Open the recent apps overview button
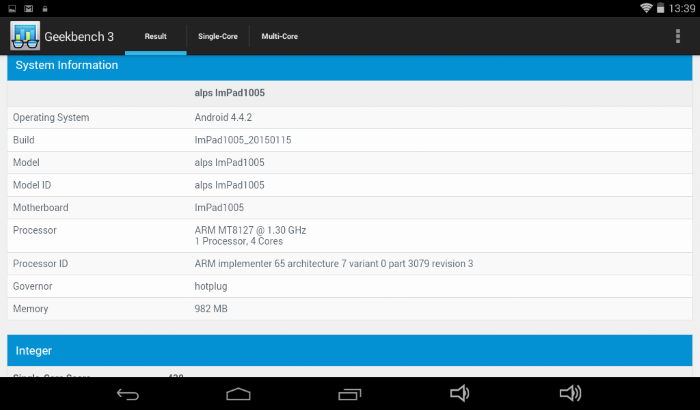The height and width of the screenshot is (410, 700). pos(349,393)
